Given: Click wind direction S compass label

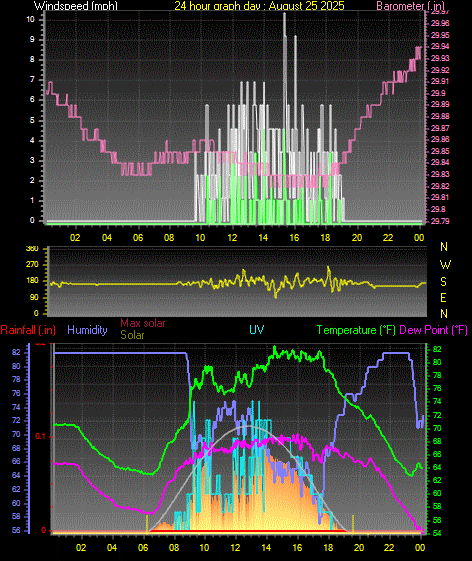Looking at the screenshot, I should click(x=443, y=282).
